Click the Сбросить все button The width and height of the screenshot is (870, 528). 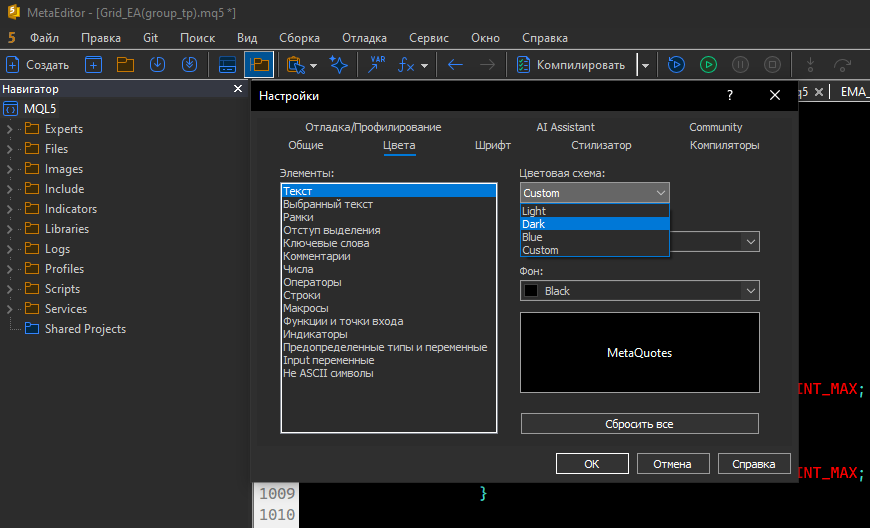[639, 424]
